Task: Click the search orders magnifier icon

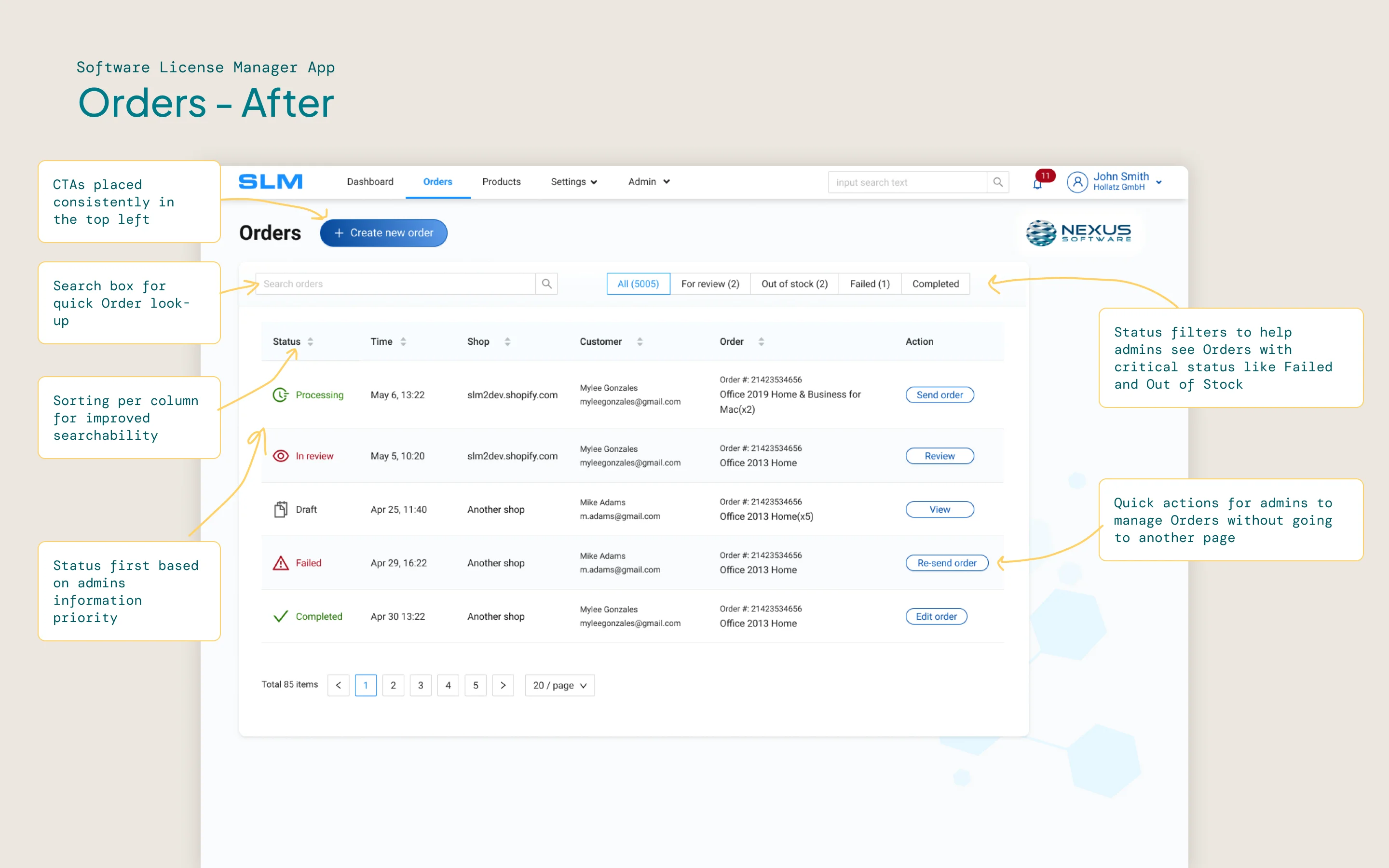Action: click(546, 284)
